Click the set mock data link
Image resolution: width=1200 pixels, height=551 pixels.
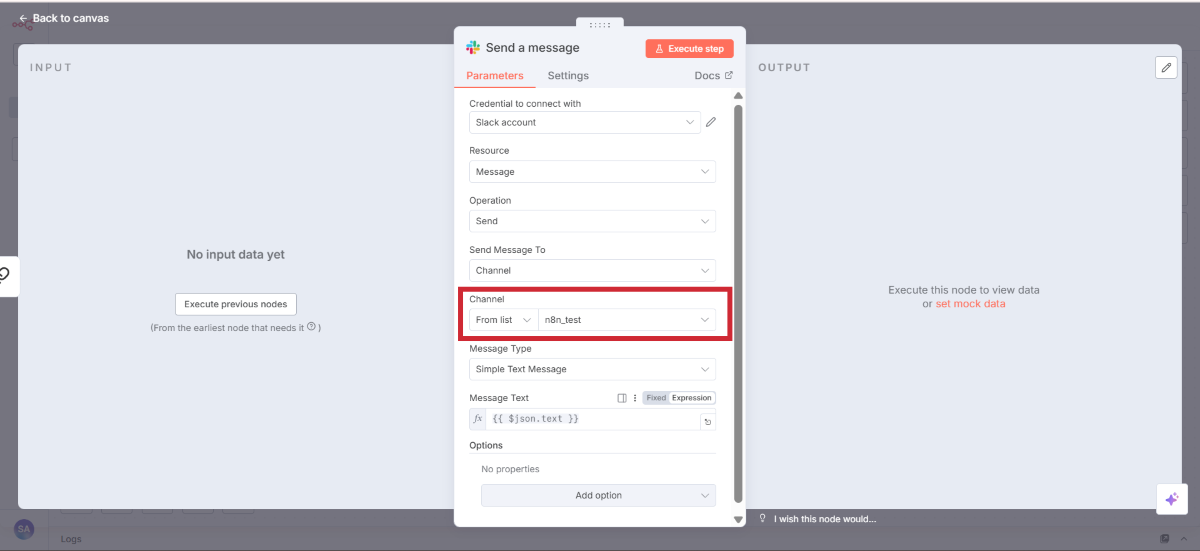click(970, 304)
